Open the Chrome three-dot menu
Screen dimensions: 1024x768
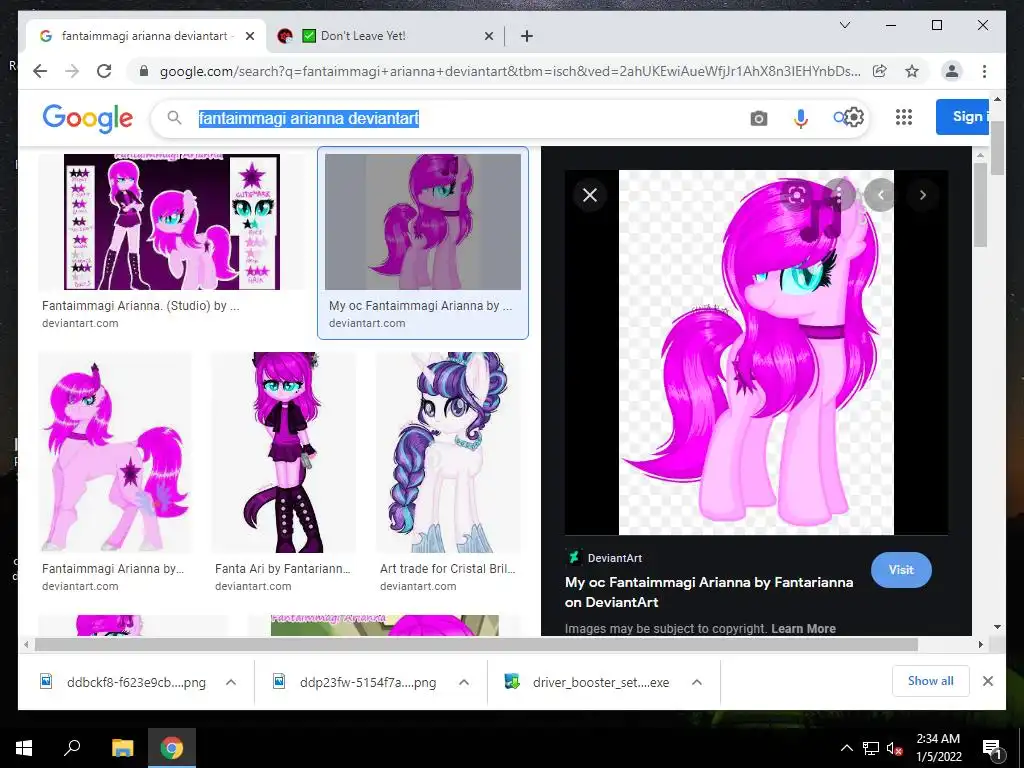coord(984,71)
